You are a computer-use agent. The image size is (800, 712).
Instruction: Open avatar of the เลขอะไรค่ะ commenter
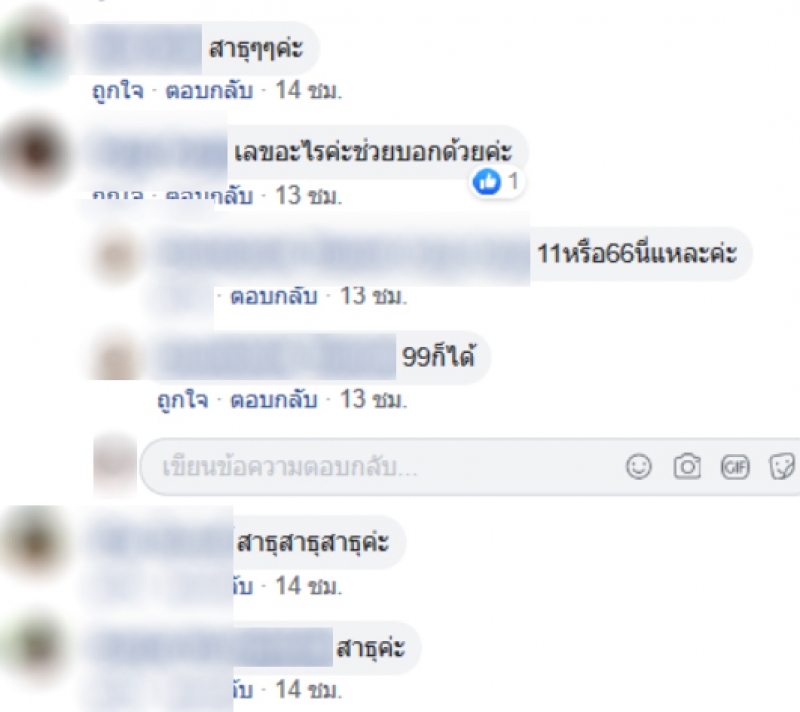coord(35,154)
